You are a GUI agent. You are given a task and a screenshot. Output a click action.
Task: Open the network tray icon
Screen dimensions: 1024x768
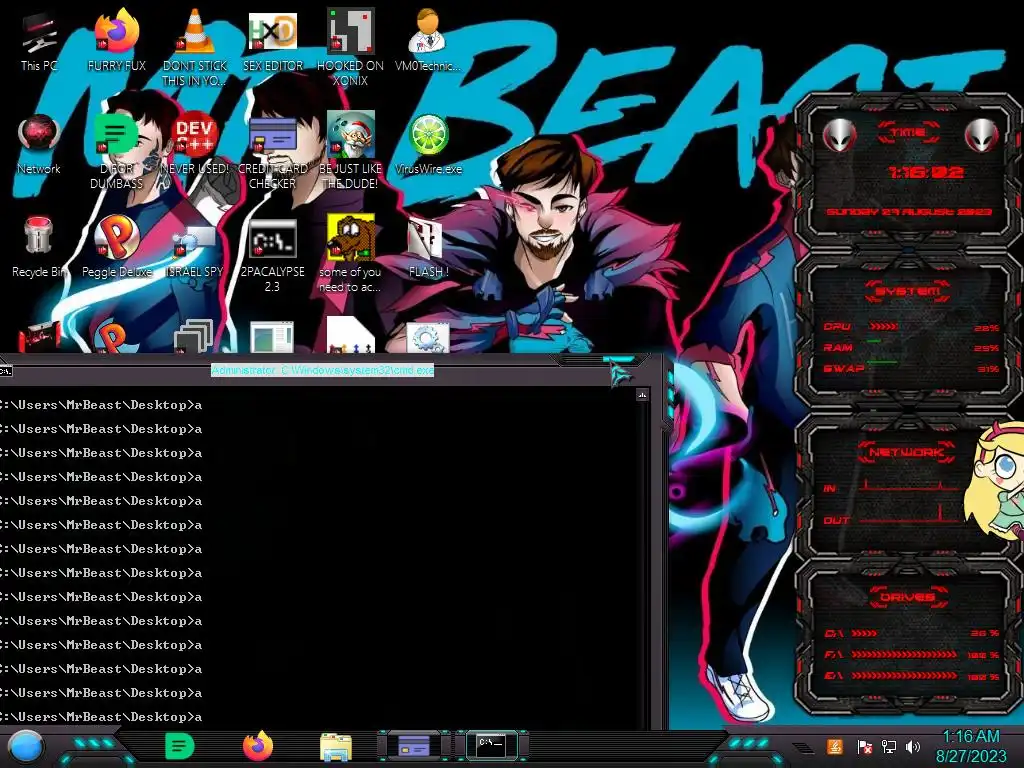(x=889, y=747)
